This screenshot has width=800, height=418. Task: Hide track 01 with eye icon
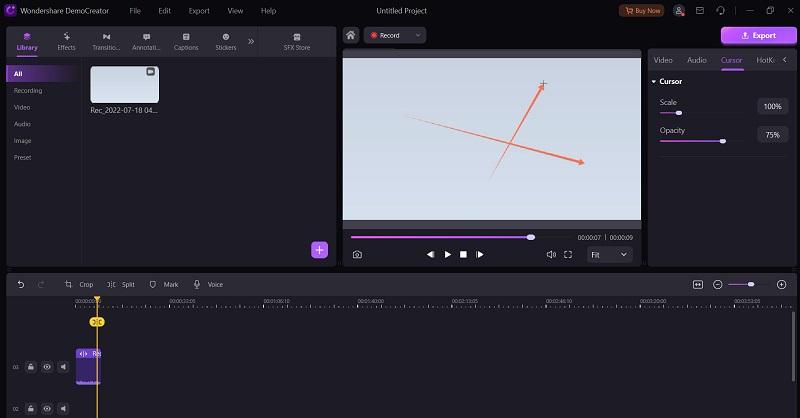coord(47,367)
